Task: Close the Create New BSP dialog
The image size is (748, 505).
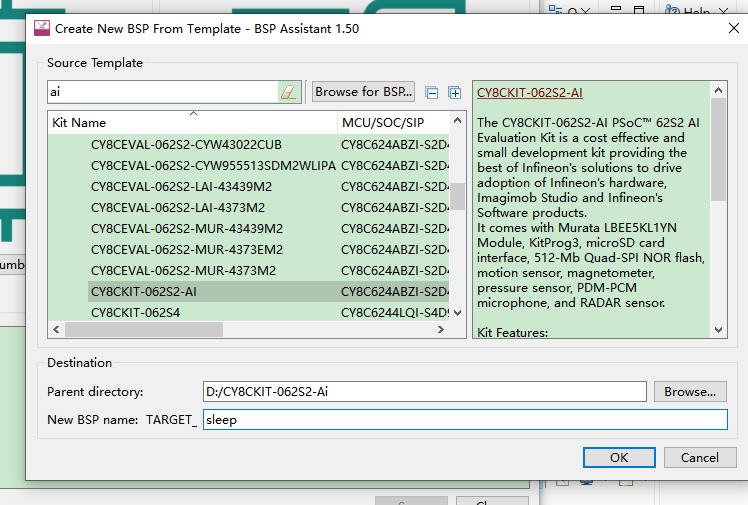Action: pos(734,28)
